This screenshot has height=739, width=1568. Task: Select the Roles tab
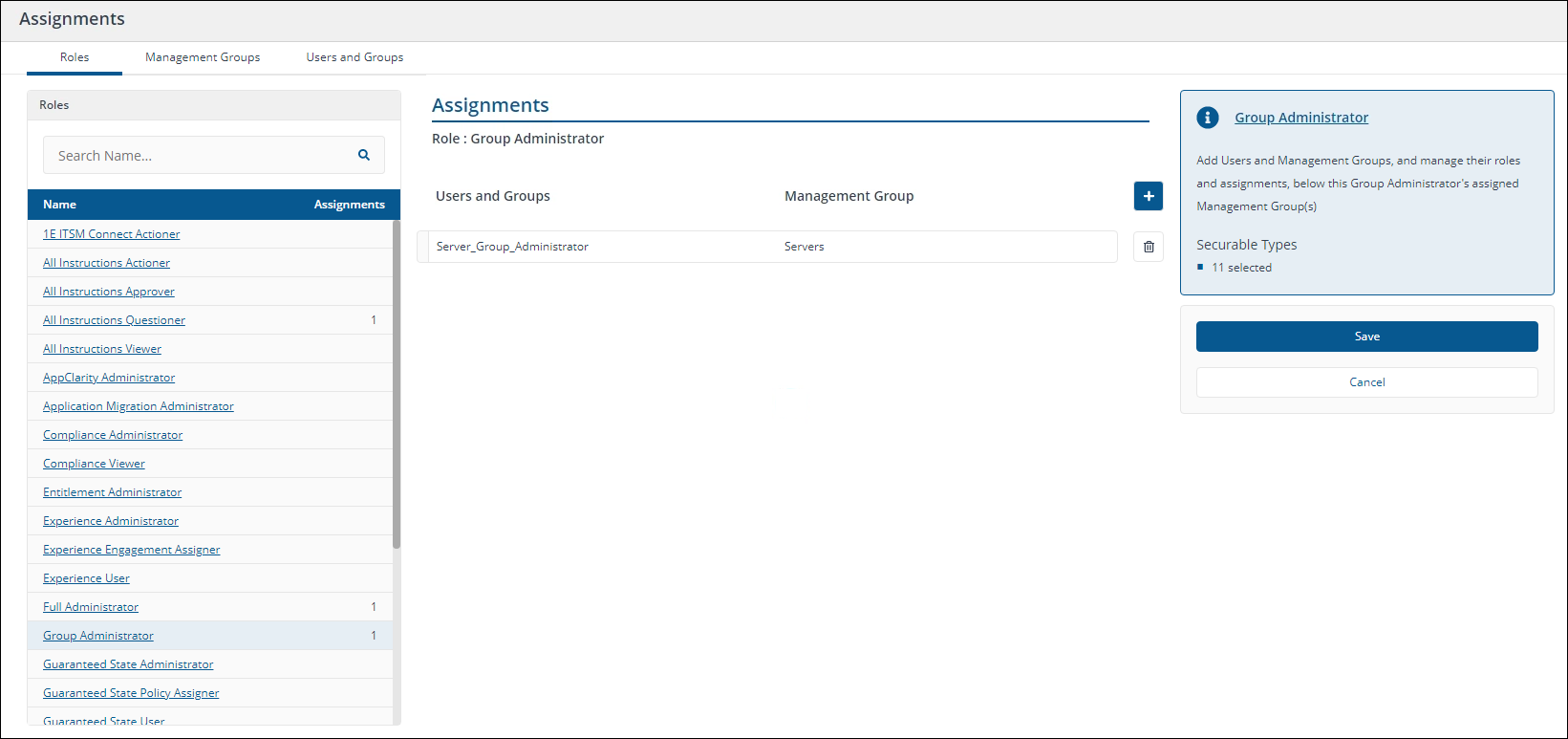point(75,57)
